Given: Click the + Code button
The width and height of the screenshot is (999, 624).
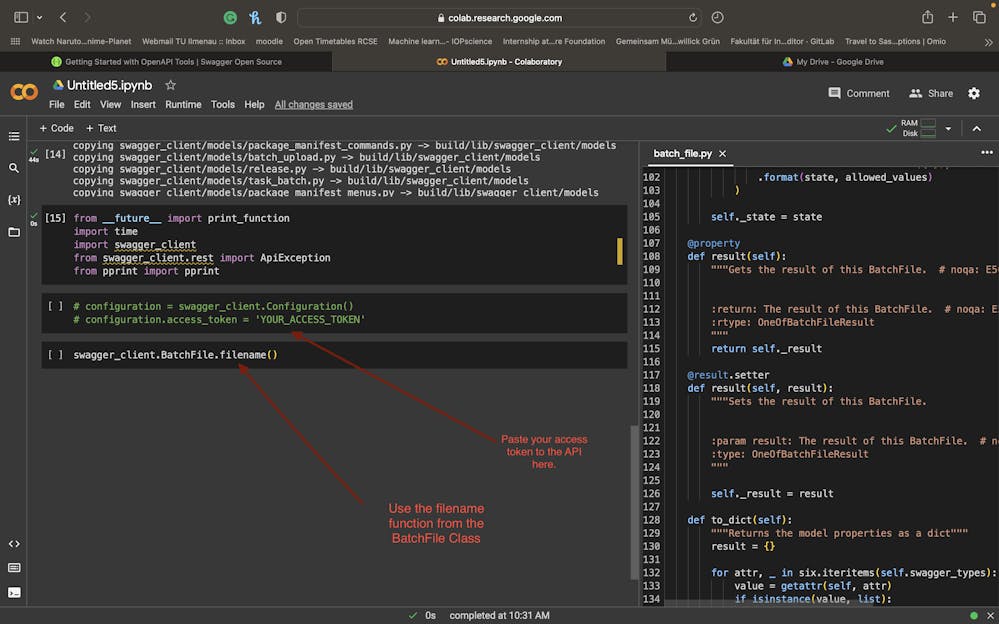Looking at the screenshot, I should (56, 128).
